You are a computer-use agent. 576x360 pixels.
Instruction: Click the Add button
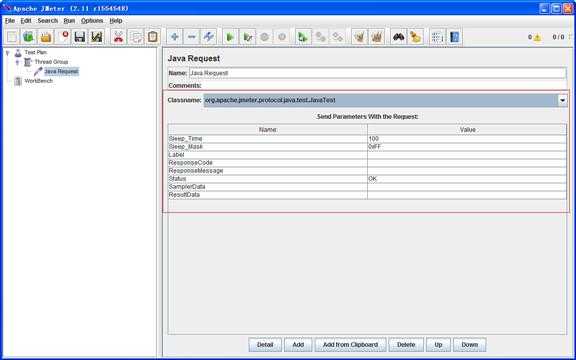pyautogui.click(x=298, y=345)
